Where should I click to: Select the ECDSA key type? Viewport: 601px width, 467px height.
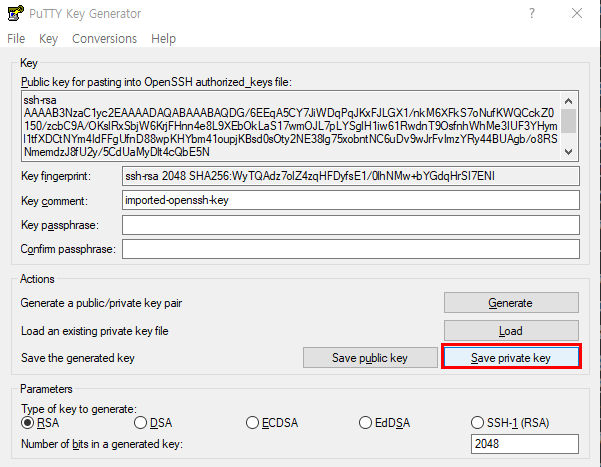(272, 423)
